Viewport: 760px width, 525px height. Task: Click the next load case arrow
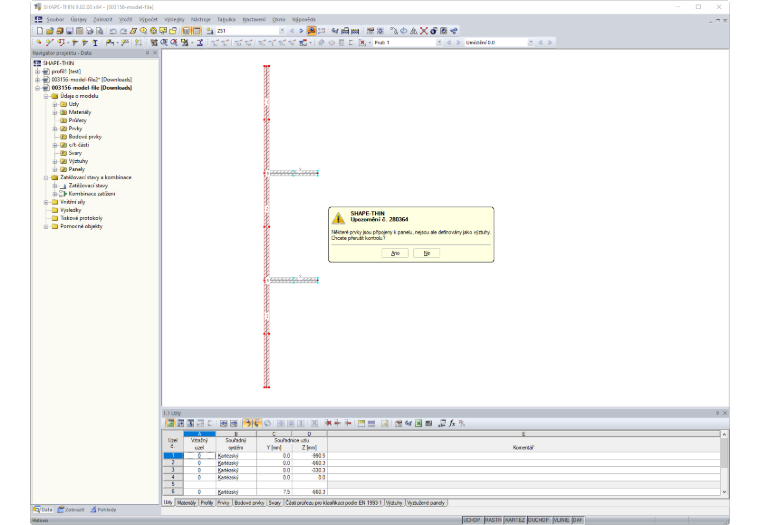pyautogui.click(x=301, y=31)
